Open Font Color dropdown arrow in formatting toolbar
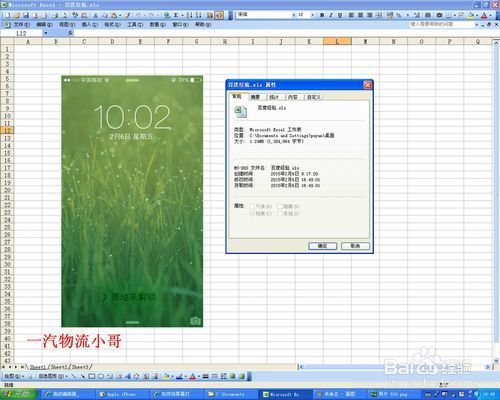The image size is (500, 400). coord(490,15)
